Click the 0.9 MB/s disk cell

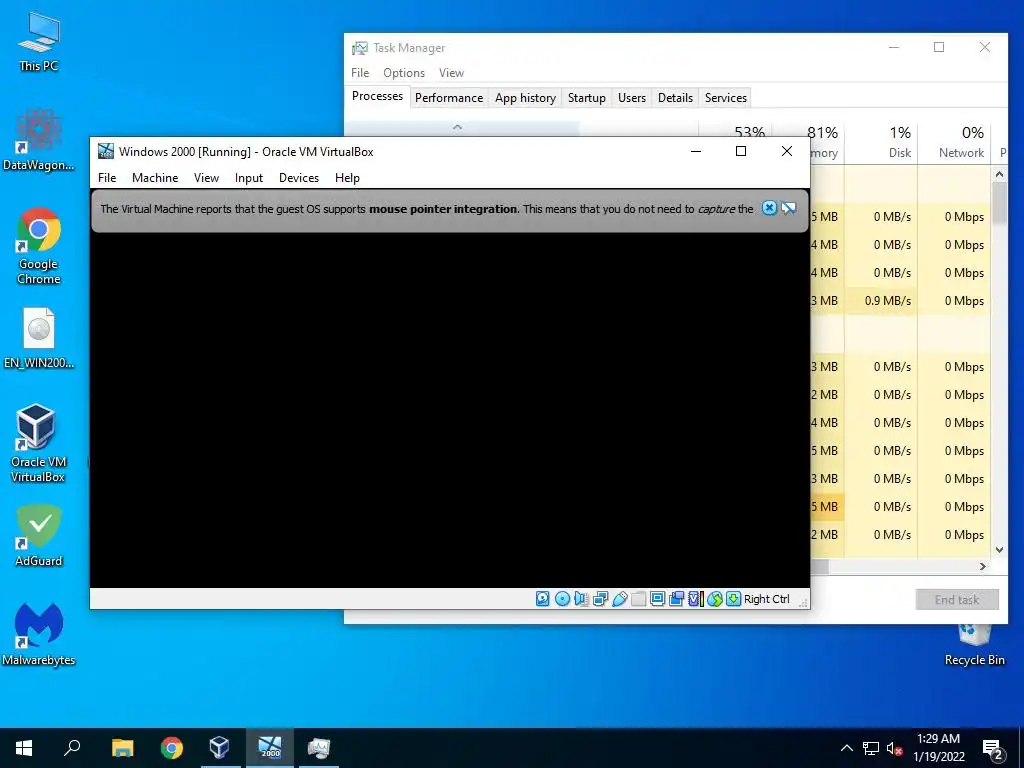tap(881, 301)
